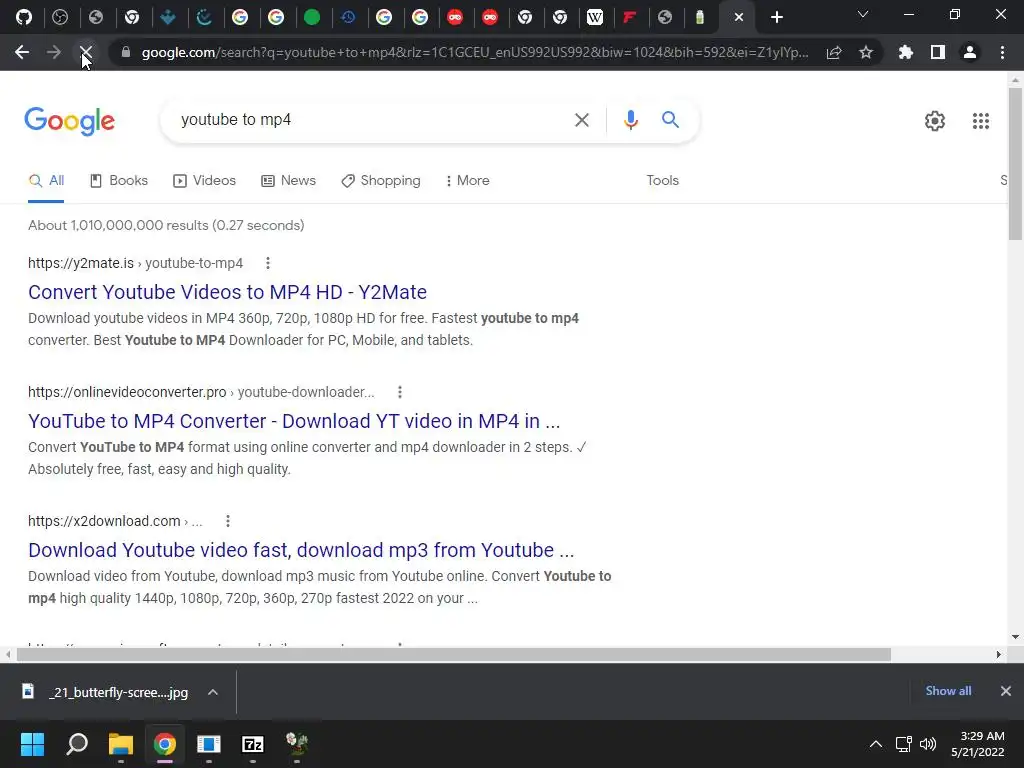Open Convert Youtube Videos to MP4 HD - Y2Mate
Screen dimensions: 1024x768
pos(227,292)
